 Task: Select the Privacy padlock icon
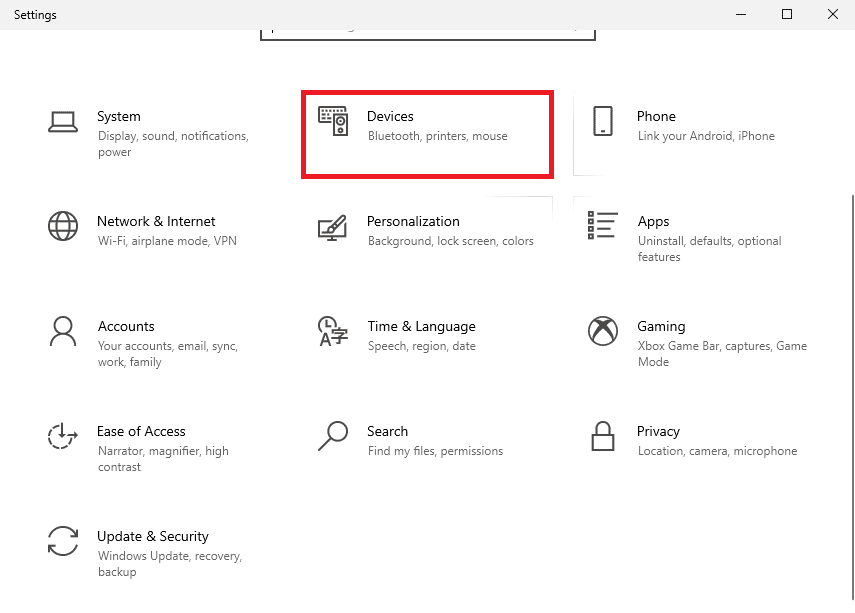pos(602,436)
